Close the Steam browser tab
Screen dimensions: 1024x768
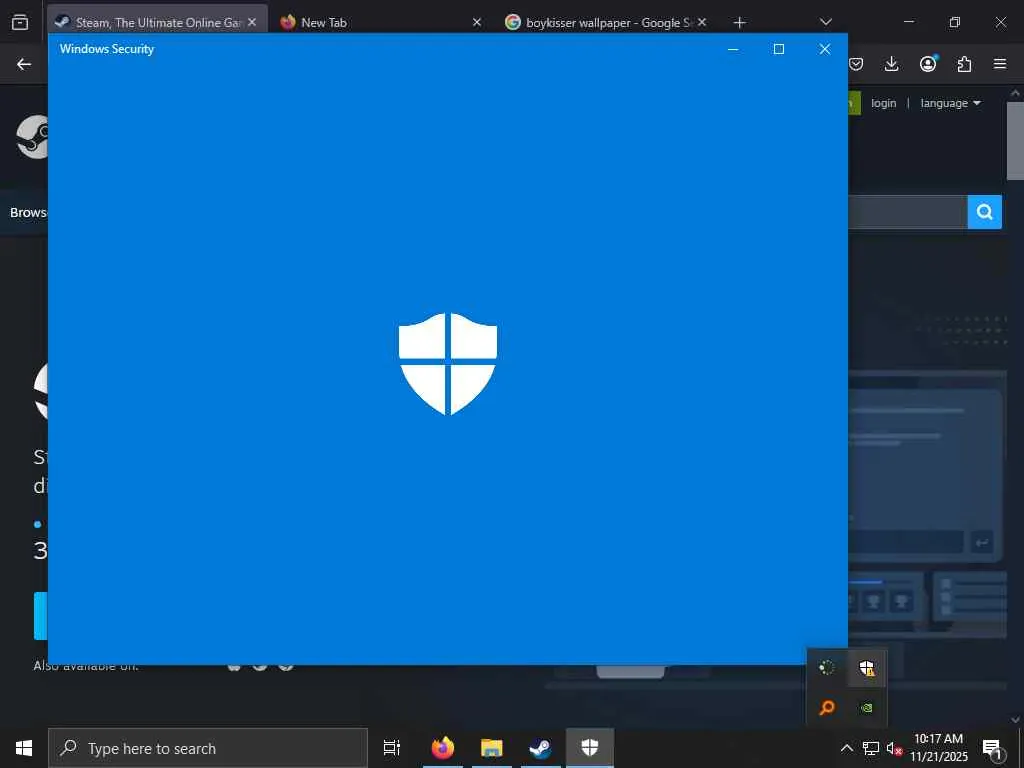[252, 22]
